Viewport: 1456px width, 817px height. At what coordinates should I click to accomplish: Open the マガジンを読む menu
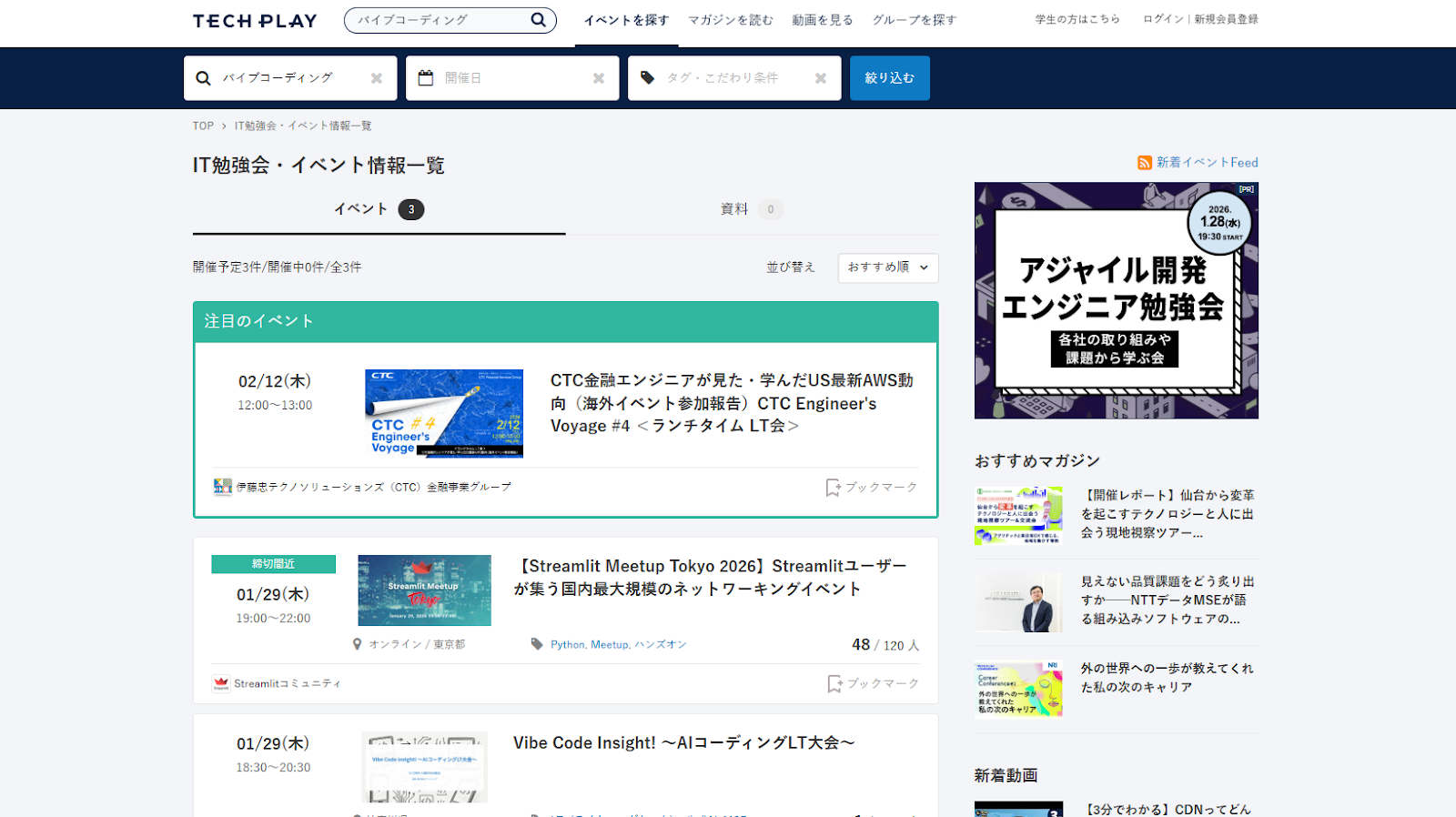click(731, 20)
